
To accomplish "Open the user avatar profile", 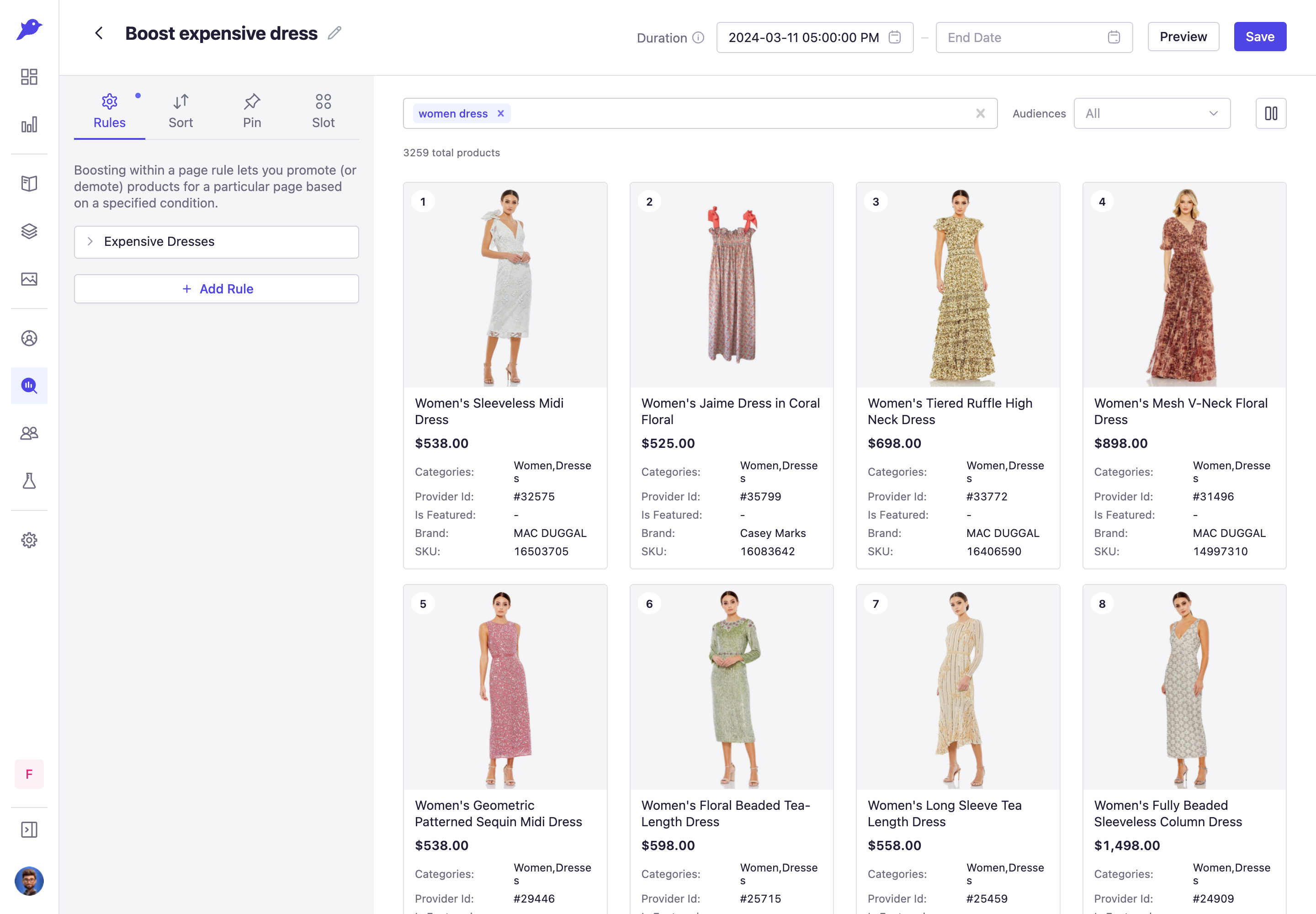I will [x=29, y=881].
